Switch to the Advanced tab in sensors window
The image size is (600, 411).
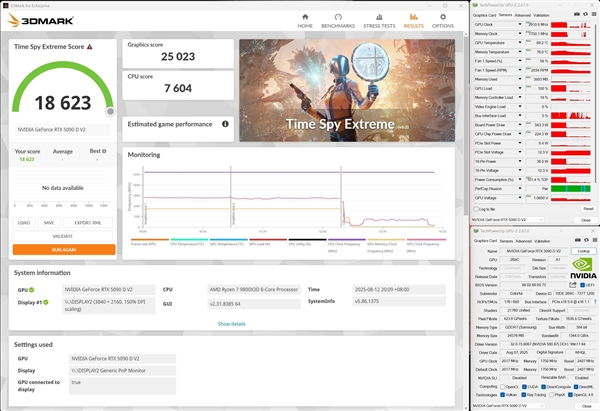[x=524, y=15]
